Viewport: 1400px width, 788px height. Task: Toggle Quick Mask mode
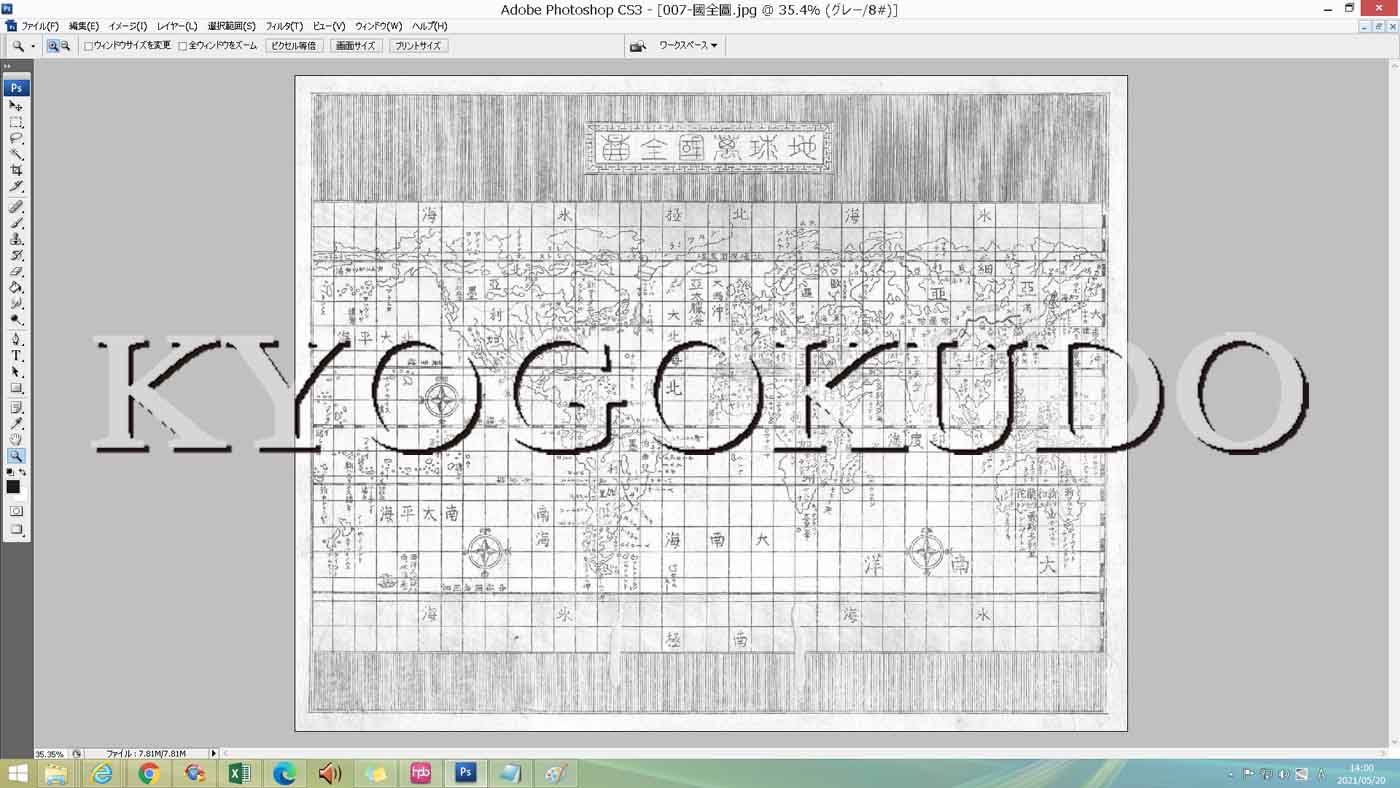(x=16, y=511)
